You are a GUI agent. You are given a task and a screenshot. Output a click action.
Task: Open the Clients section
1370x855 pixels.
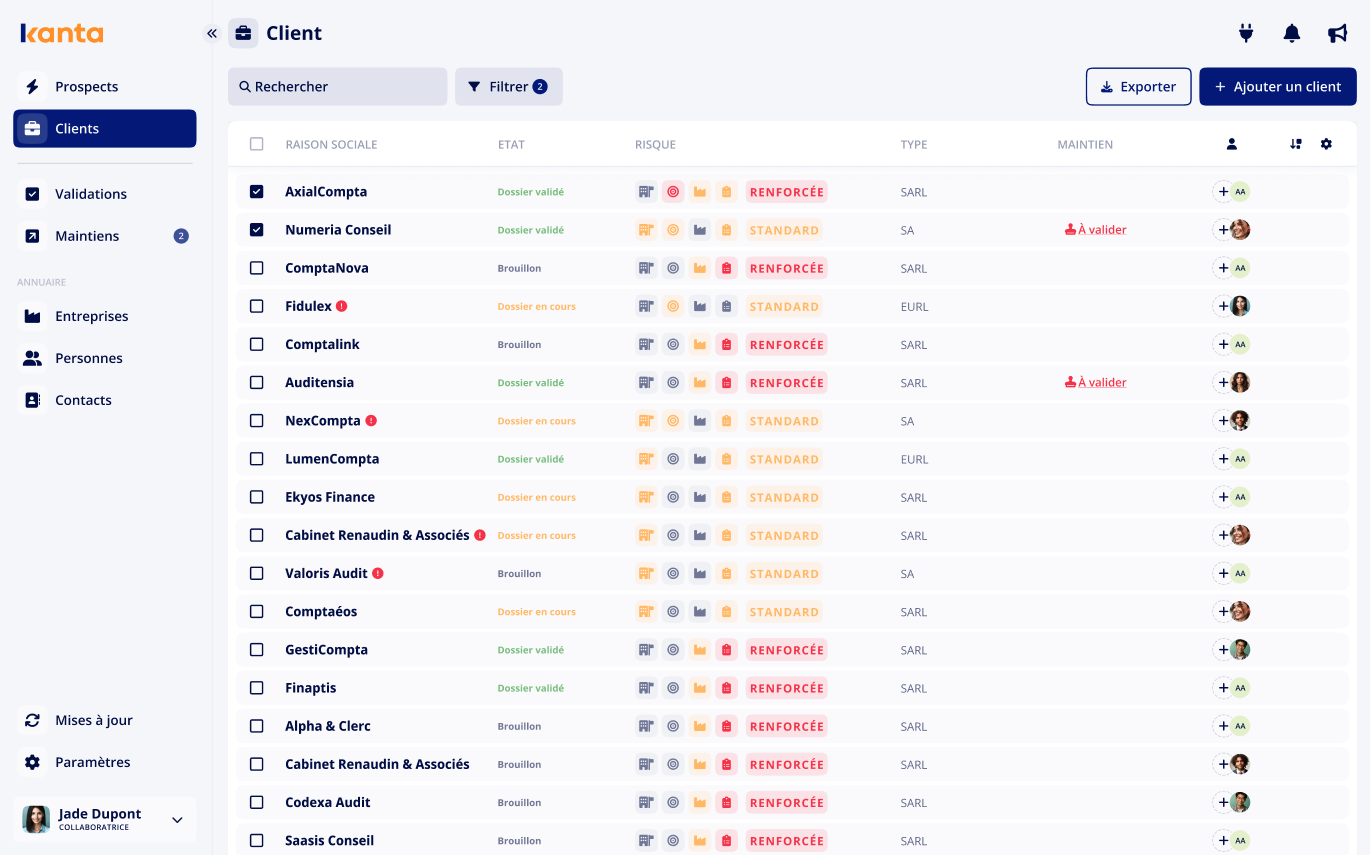point(105,129)
